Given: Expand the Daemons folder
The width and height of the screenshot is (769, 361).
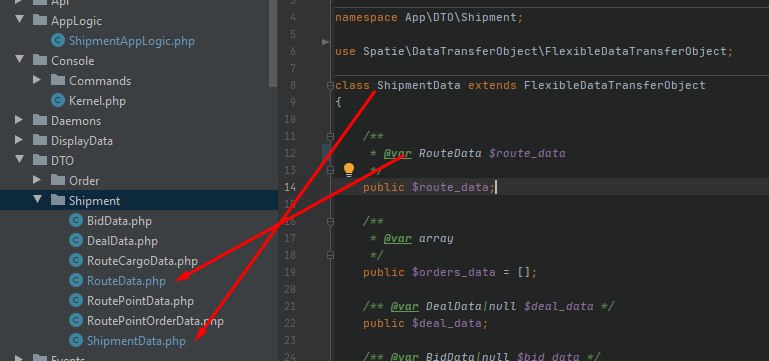Looking at the screenshot, I should tap(19, 120).
